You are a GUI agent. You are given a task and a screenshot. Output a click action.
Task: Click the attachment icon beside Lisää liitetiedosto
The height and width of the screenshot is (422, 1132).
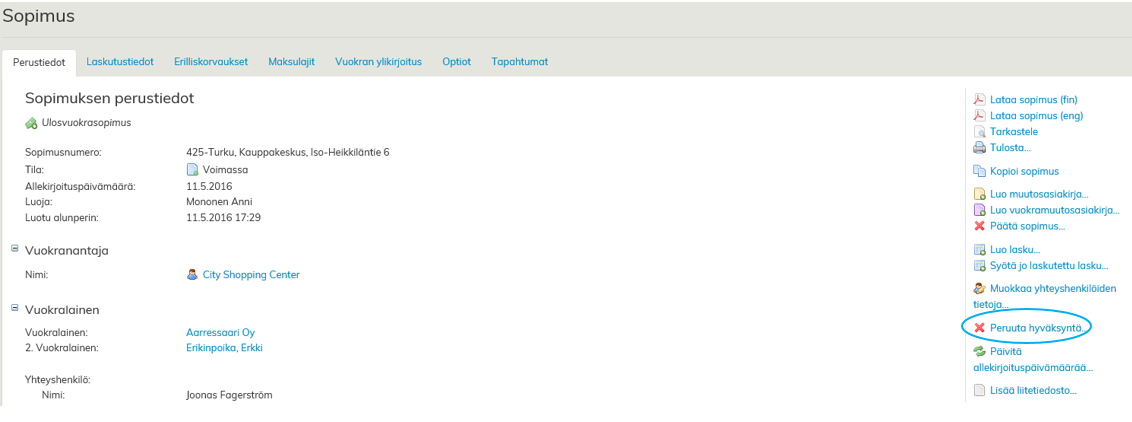point(980,390)
